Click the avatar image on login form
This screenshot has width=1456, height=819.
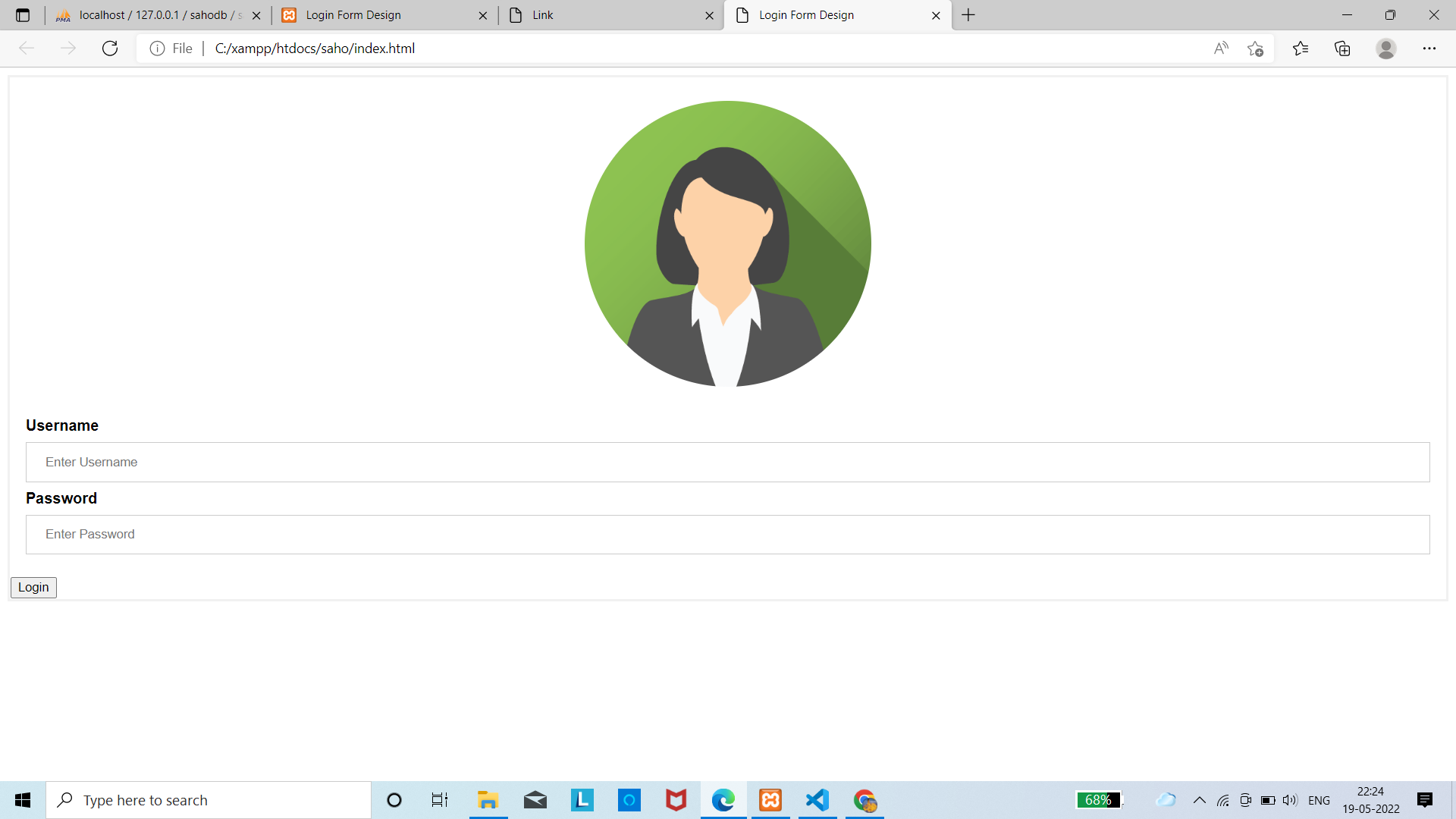click(x=727, y=243)
